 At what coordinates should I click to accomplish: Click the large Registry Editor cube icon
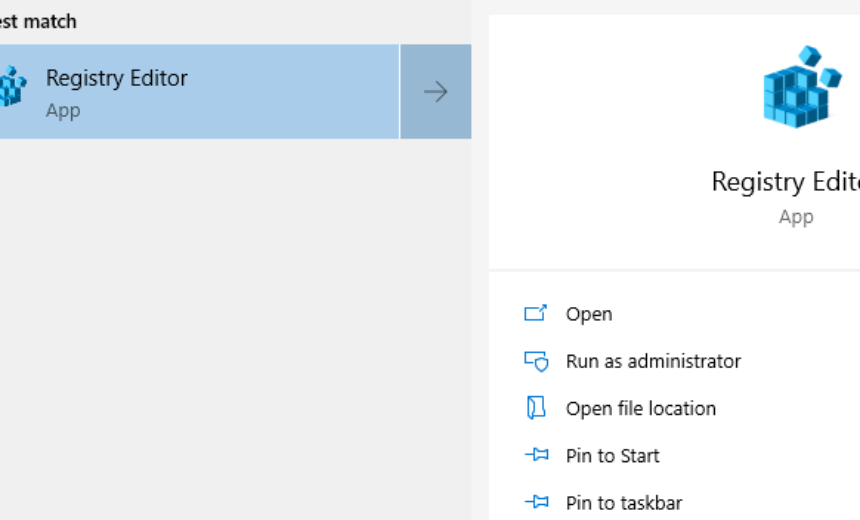(x=802, y=87)
